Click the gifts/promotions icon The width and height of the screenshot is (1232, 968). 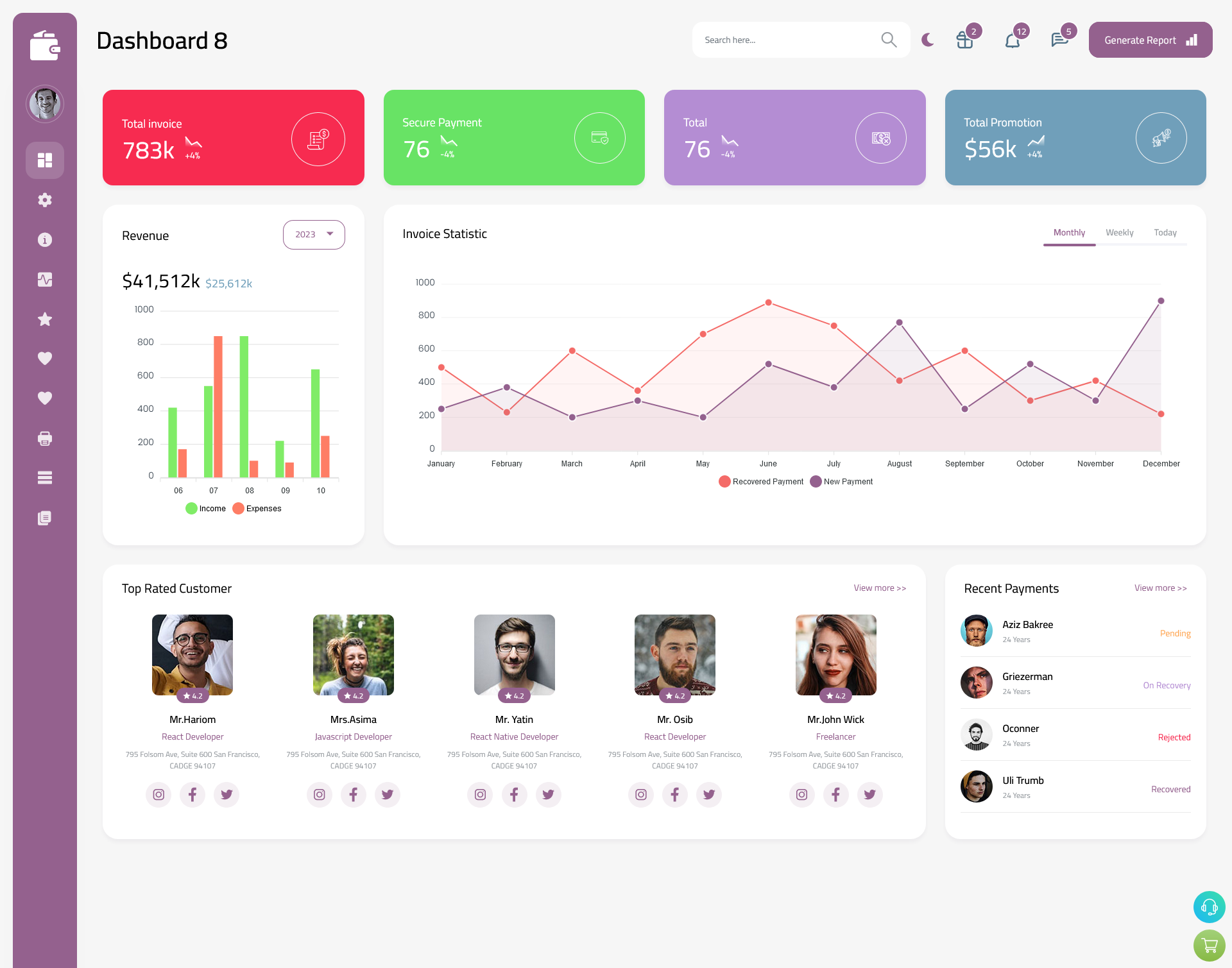963,41
